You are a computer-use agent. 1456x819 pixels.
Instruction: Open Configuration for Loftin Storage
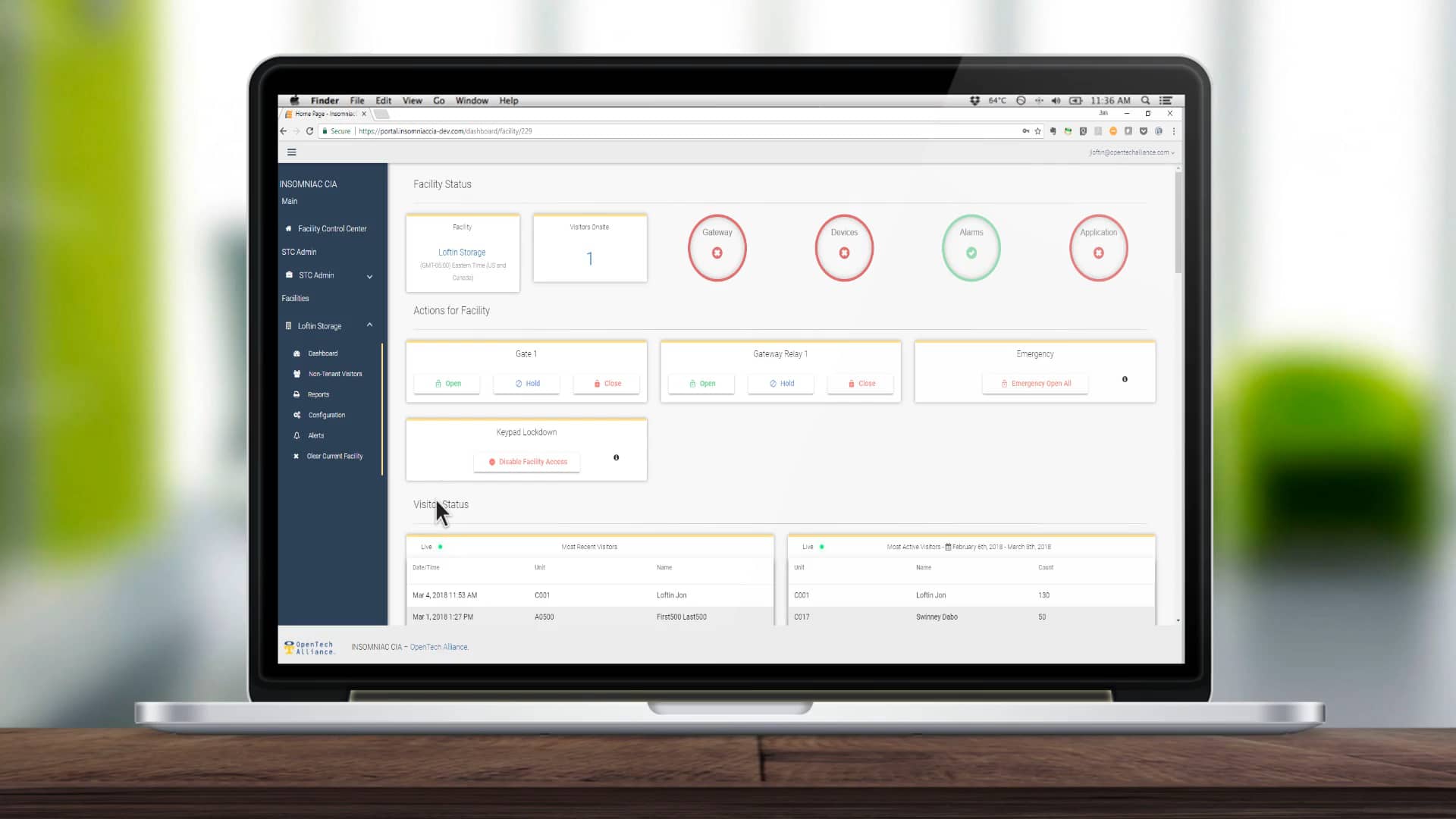pyautogui.click(x=325, y=415)
